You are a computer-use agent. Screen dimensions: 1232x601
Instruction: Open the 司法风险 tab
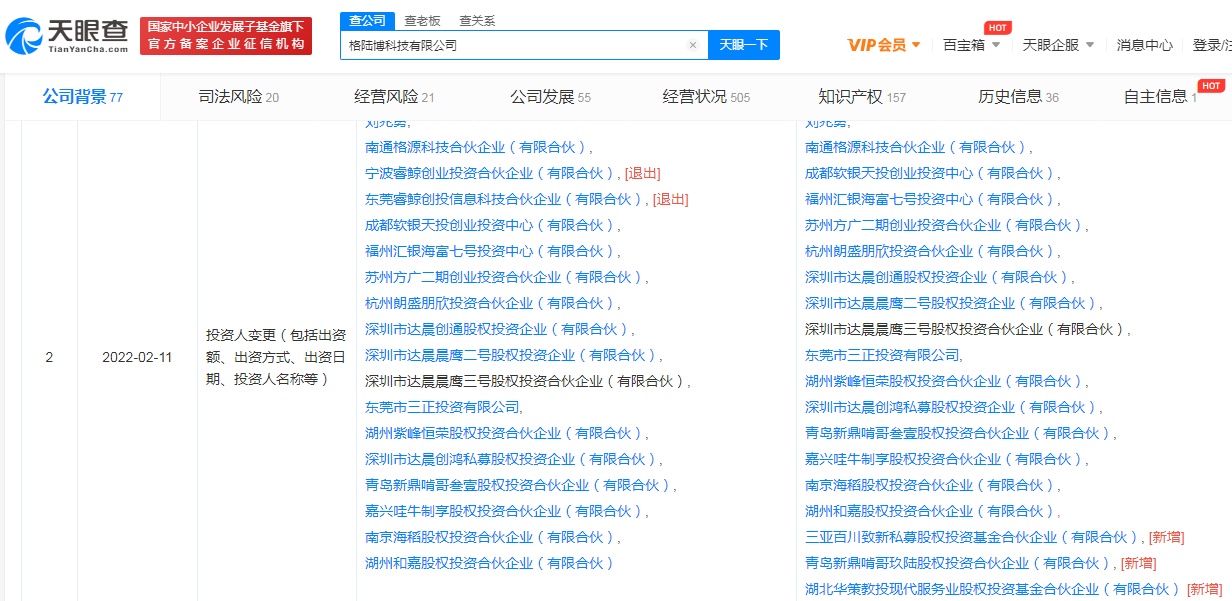click(239, 97)
